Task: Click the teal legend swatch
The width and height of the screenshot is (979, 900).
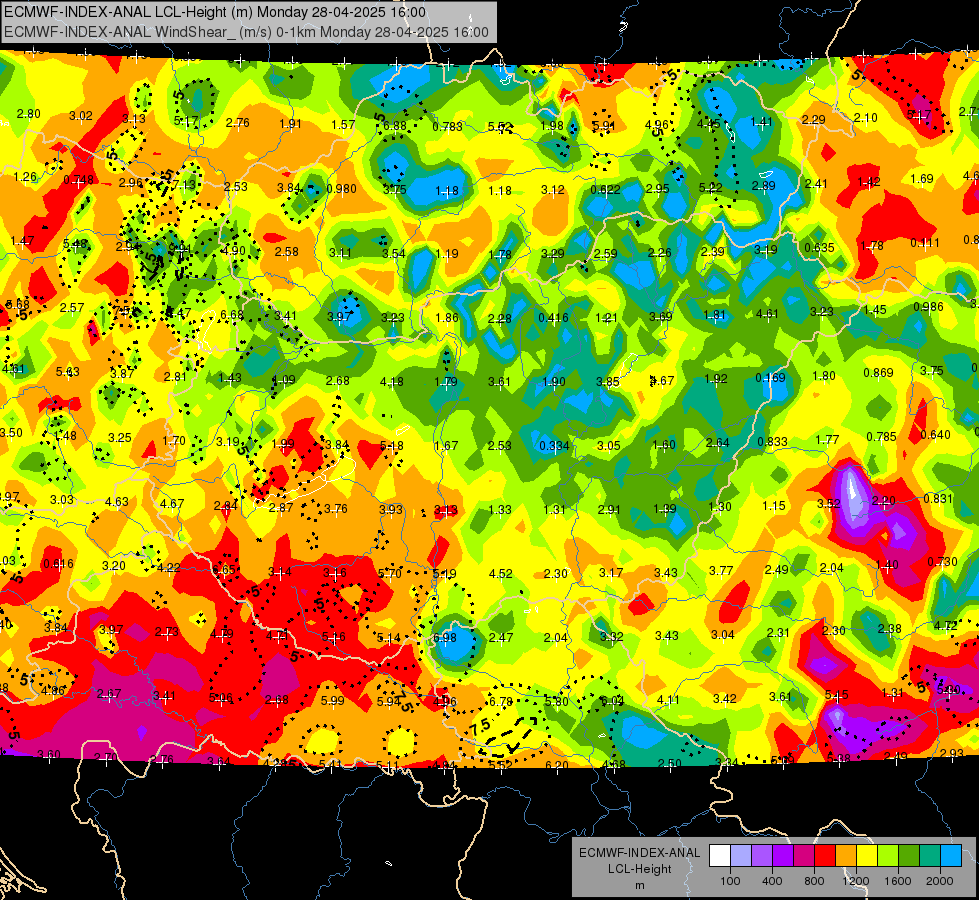Action: tap(930, 856)
